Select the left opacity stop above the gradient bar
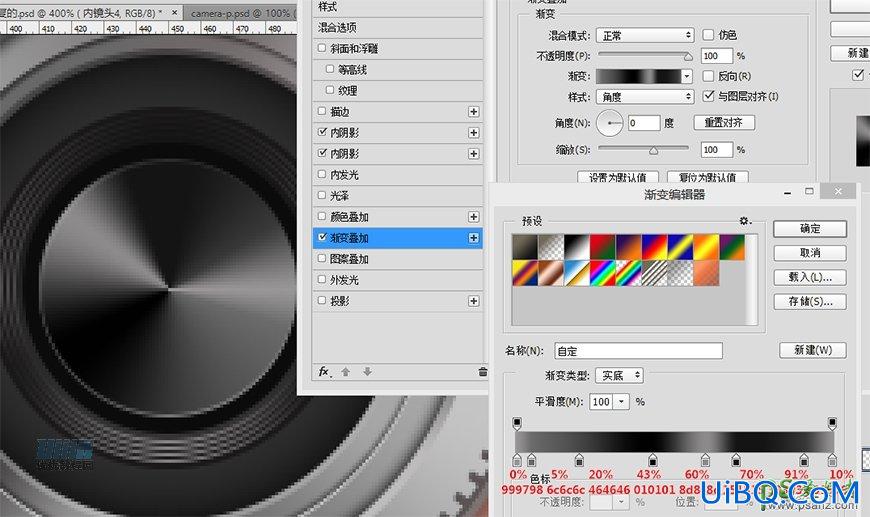This screenshot has height=517, width=870. point(517,424)
